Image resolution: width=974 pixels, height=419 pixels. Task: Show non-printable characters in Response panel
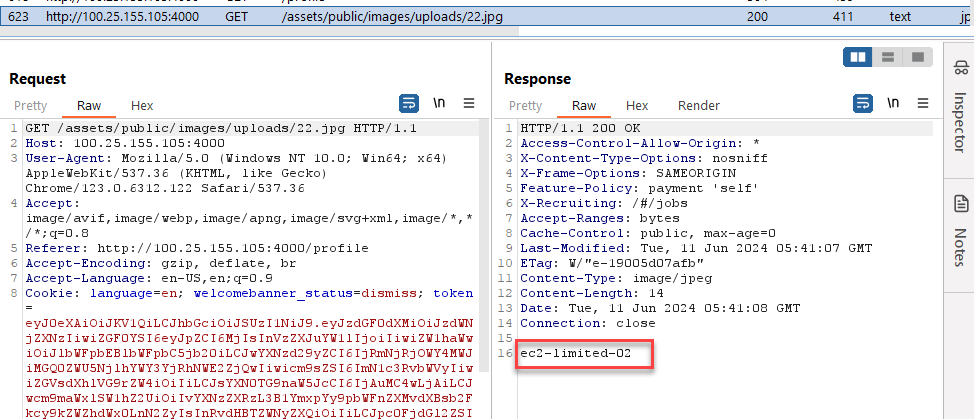pos(892,103)
